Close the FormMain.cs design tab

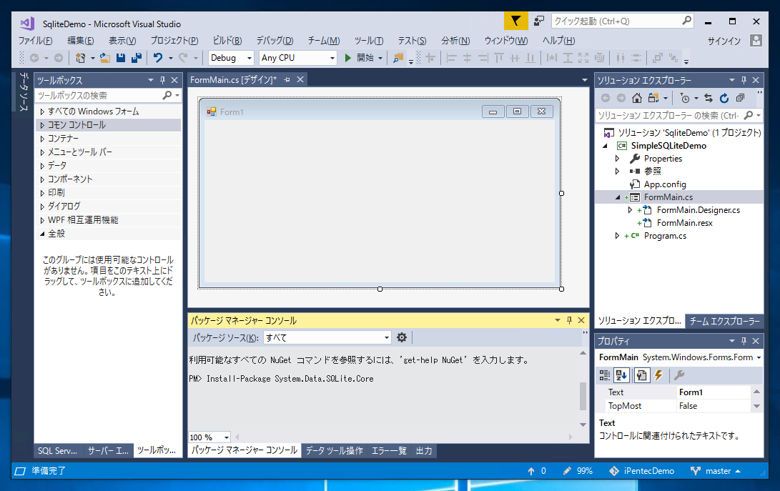pyautogui.click(x=300, y=80)
